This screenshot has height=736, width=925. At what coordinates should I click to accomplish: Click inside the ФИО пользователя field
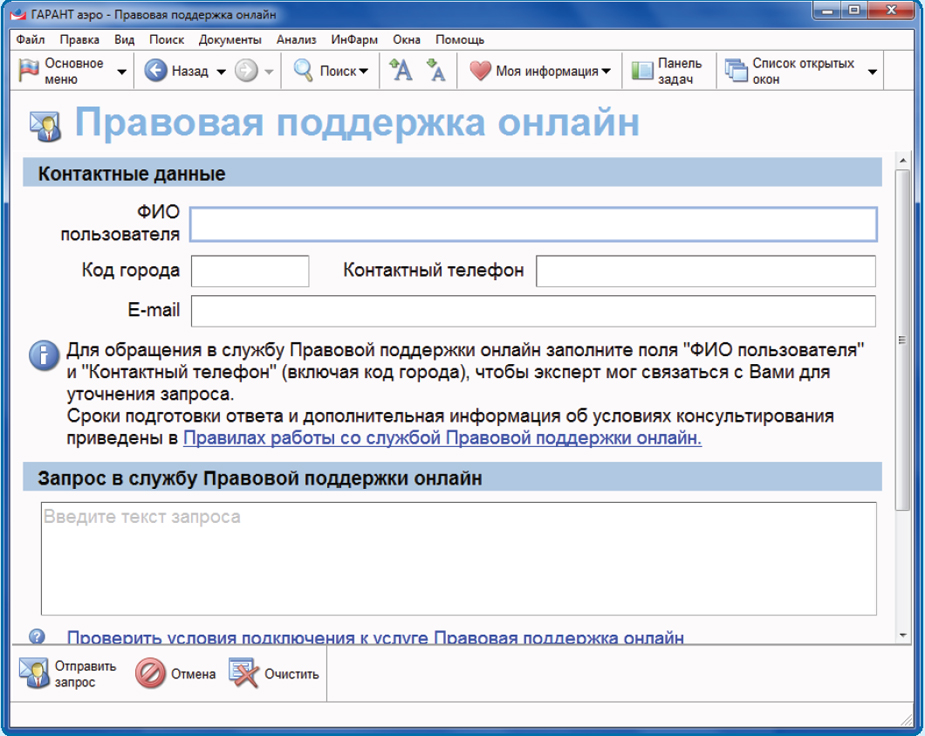[x=535, y=224]
